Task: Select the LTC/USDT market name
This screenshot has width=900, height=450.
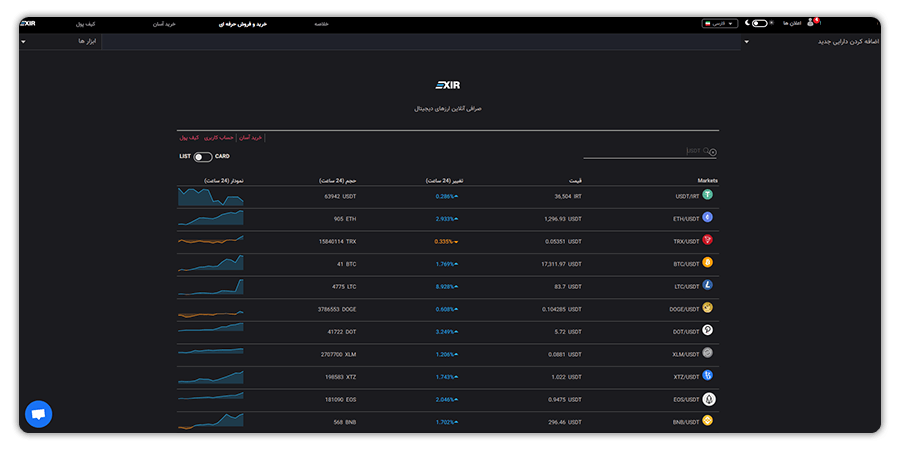Action: [686, 286]
